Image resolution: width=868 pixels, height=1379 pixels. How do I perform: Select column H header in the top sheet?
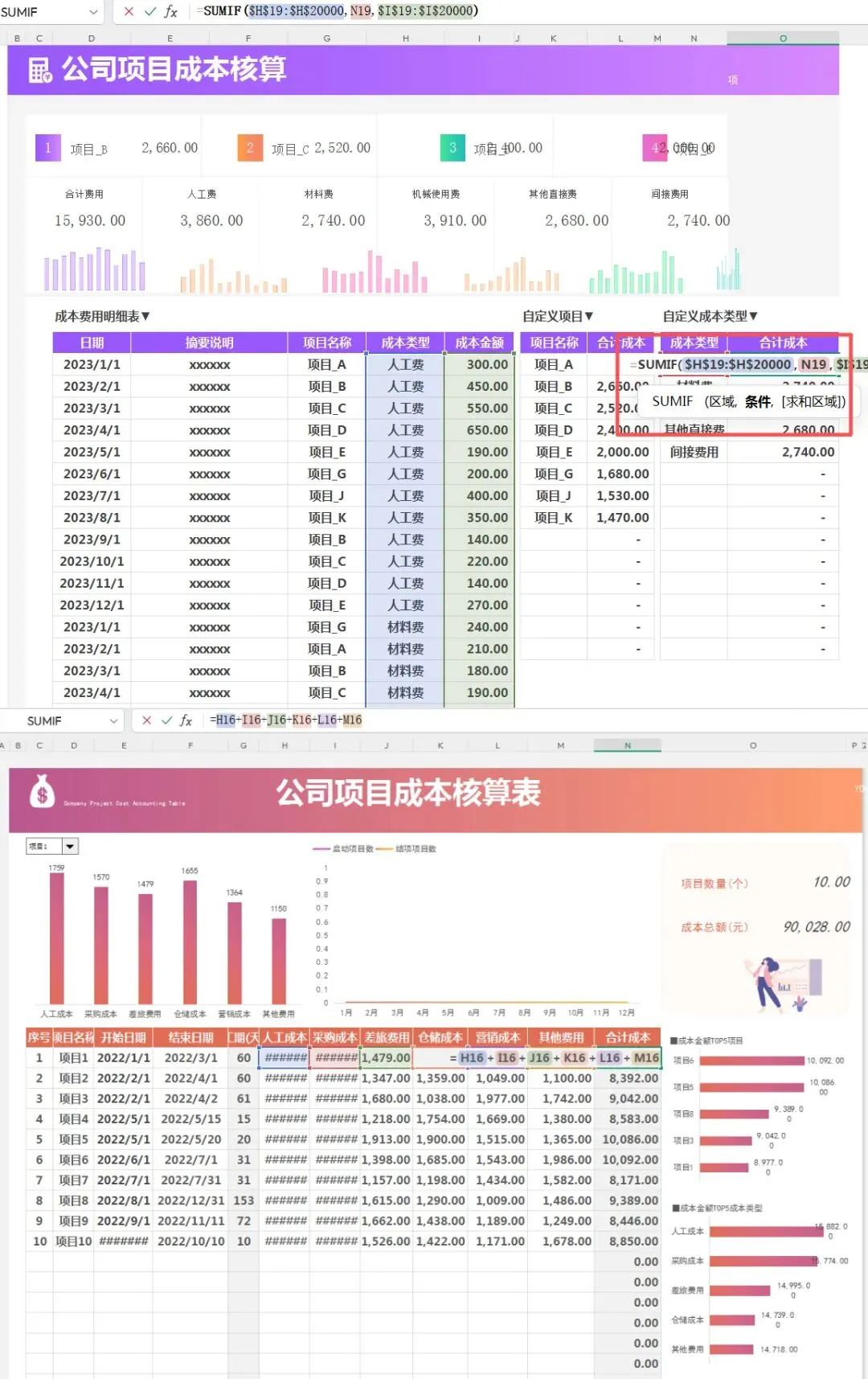406,38
